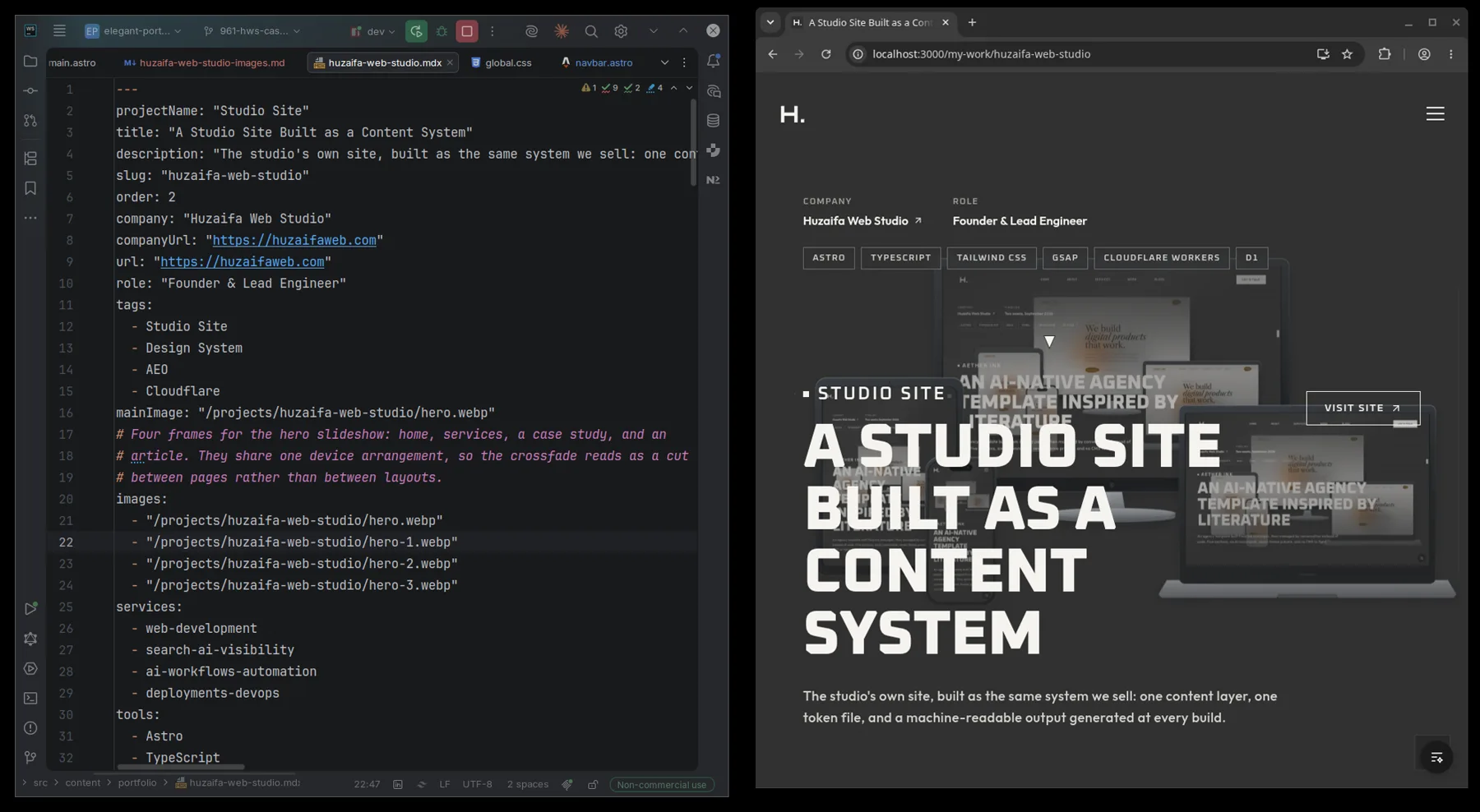1480x812 pixels.
Task: Click the LF line separator indicator
Action: (x=444, y=784)
